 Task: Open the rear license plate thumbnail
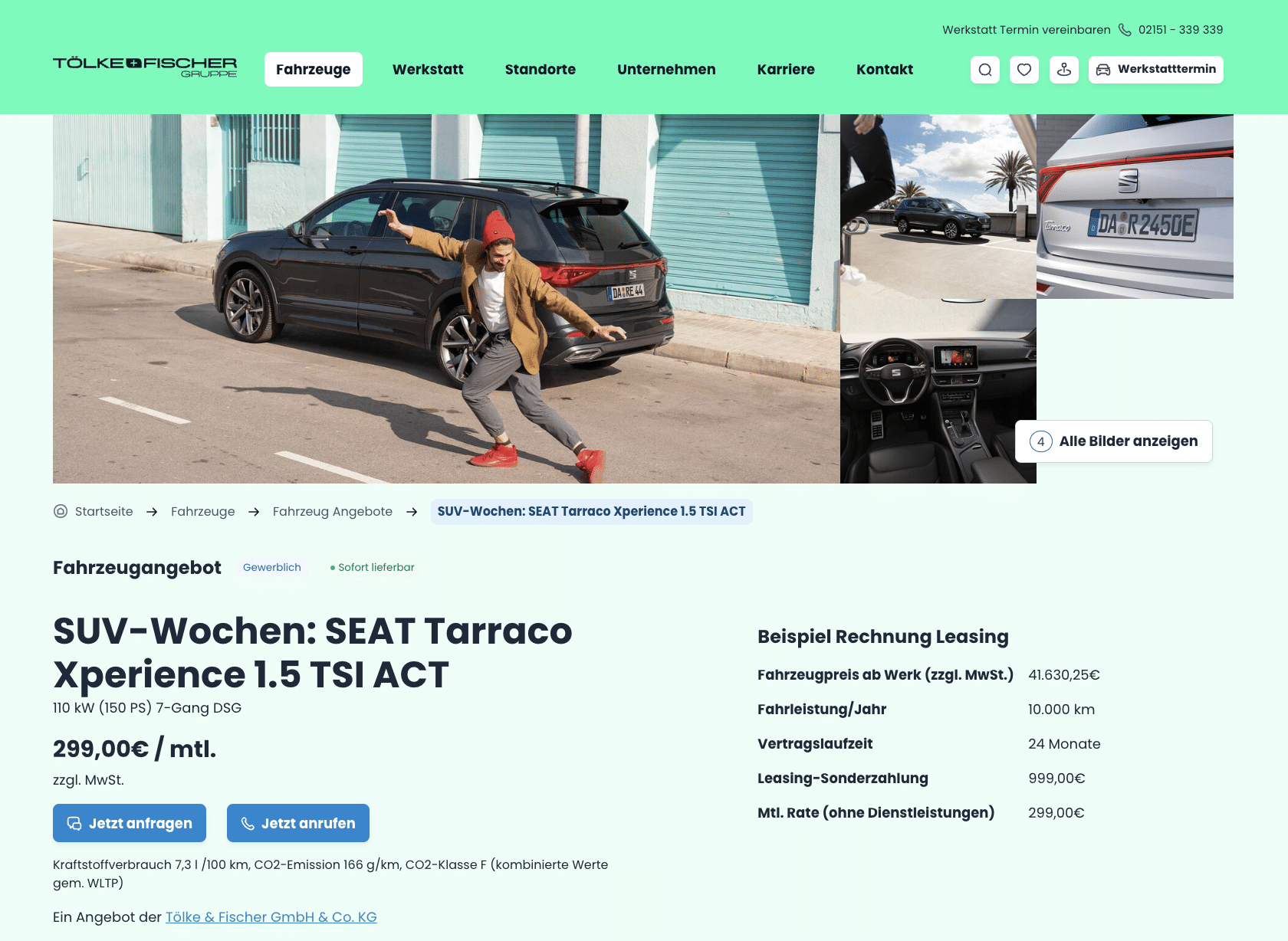coord(1135,206)
